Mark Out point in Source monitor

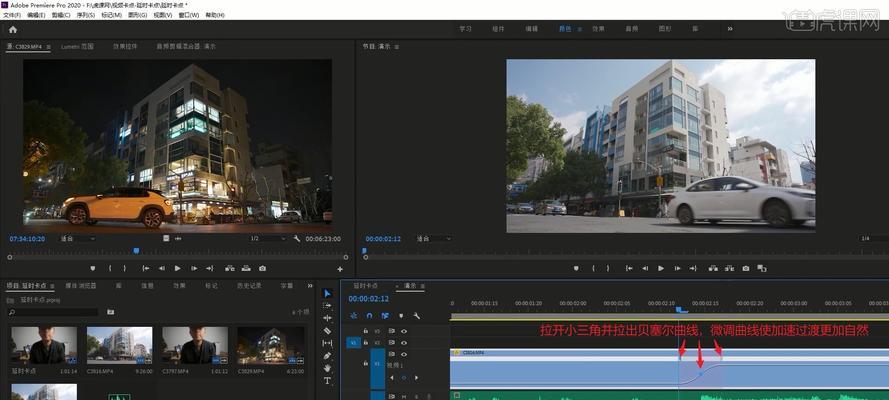(125, 269)
